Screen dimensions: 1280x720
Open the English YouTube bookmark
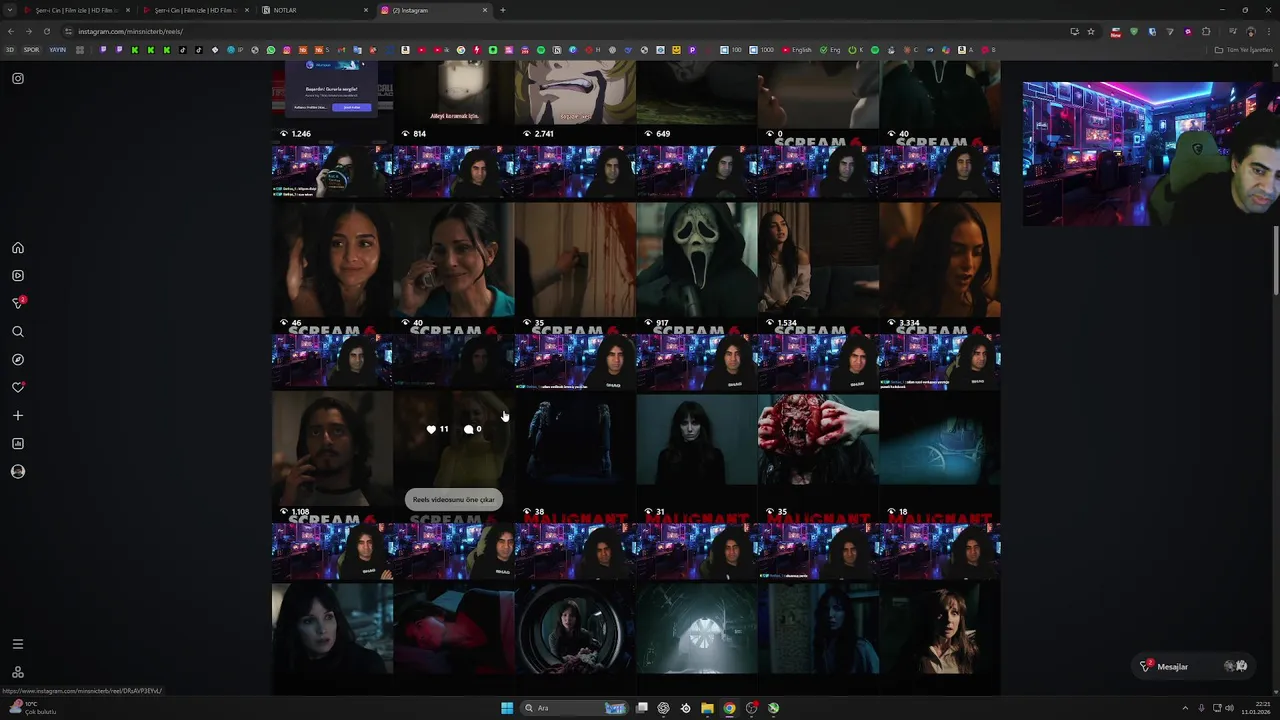797,50
